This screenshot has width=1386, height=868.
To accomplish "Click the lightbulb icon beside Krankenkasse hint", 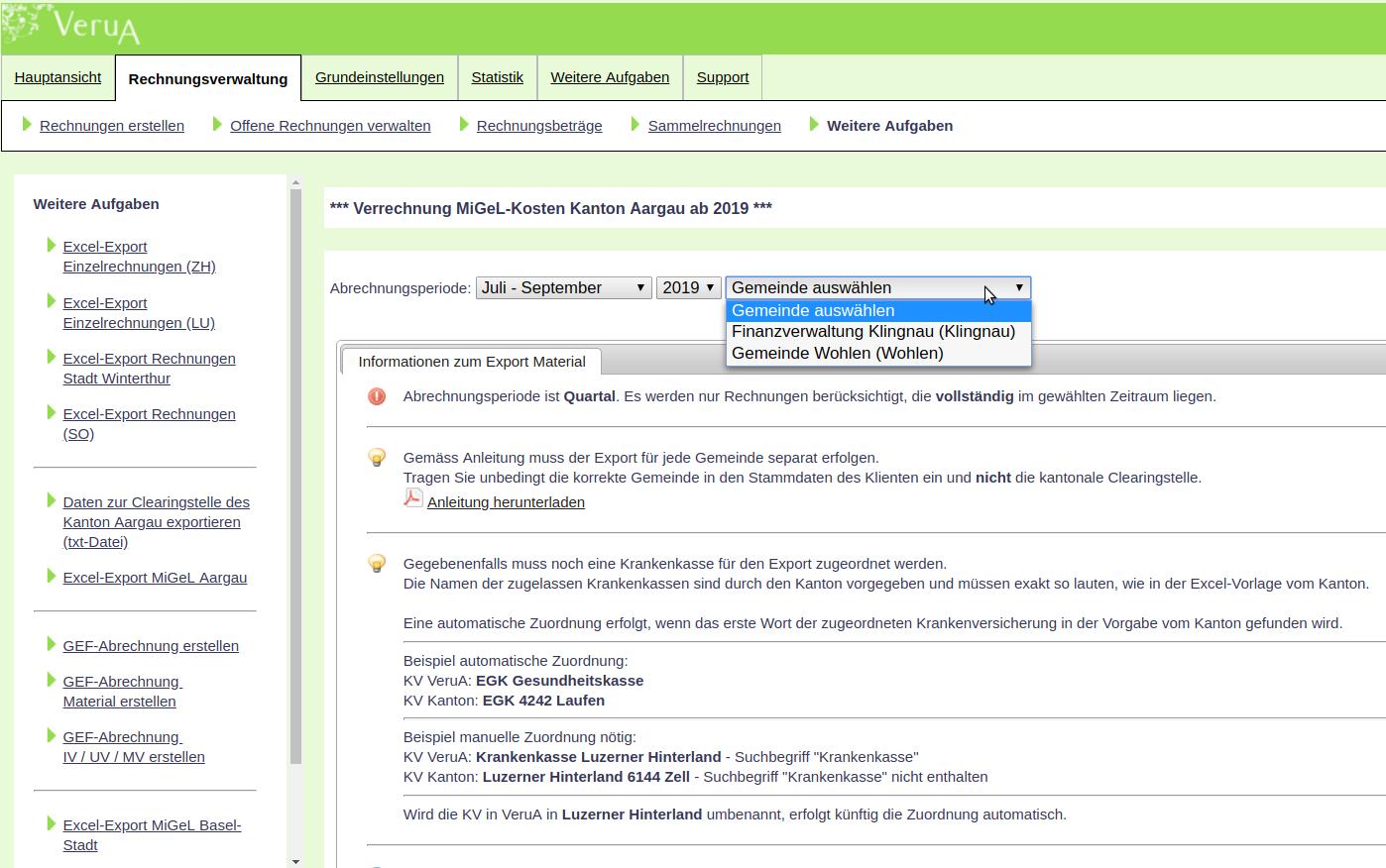I will 377,564.
